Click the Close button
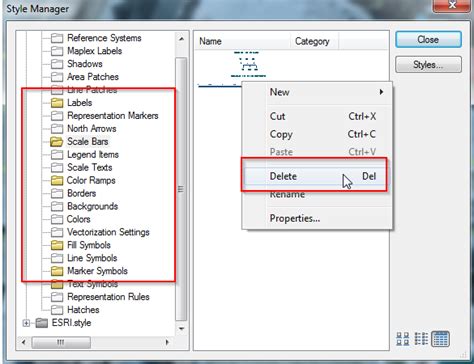 [x=428, y=40]
